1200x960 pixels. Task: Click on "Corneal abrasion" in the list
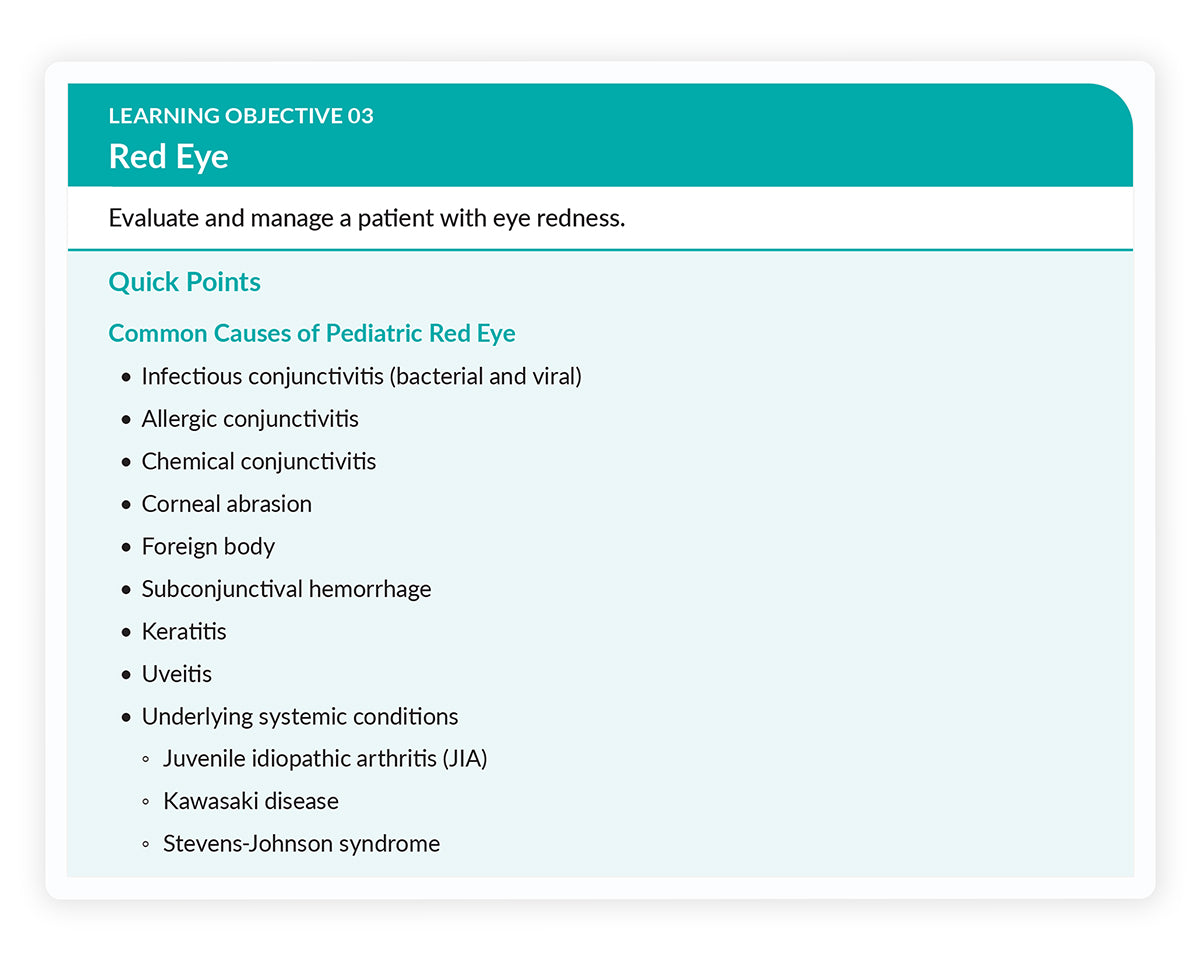226,504
